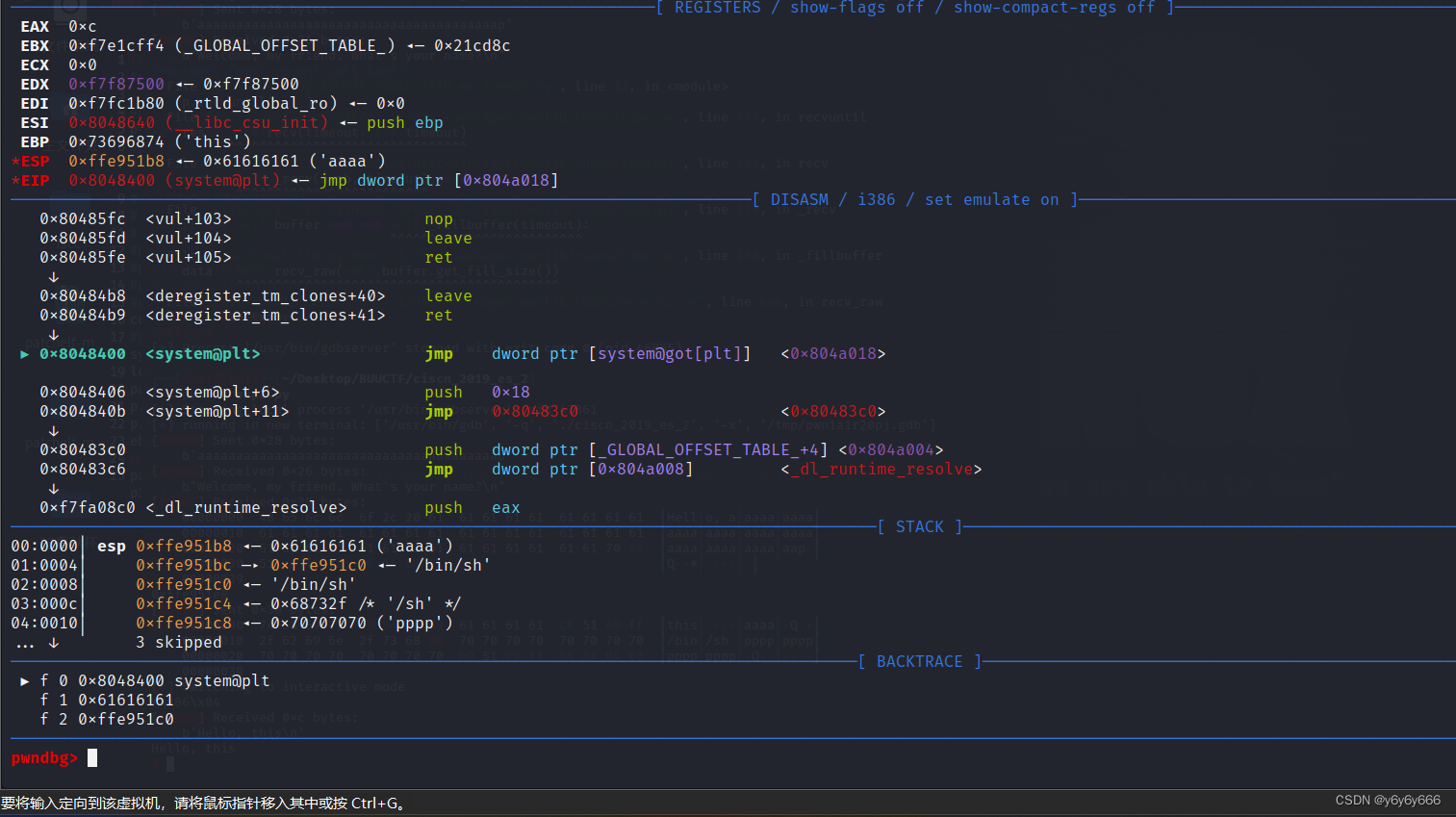Click system@plt+6 push 0x18 line
1456x817 pixels.
[x=285, y=393]
